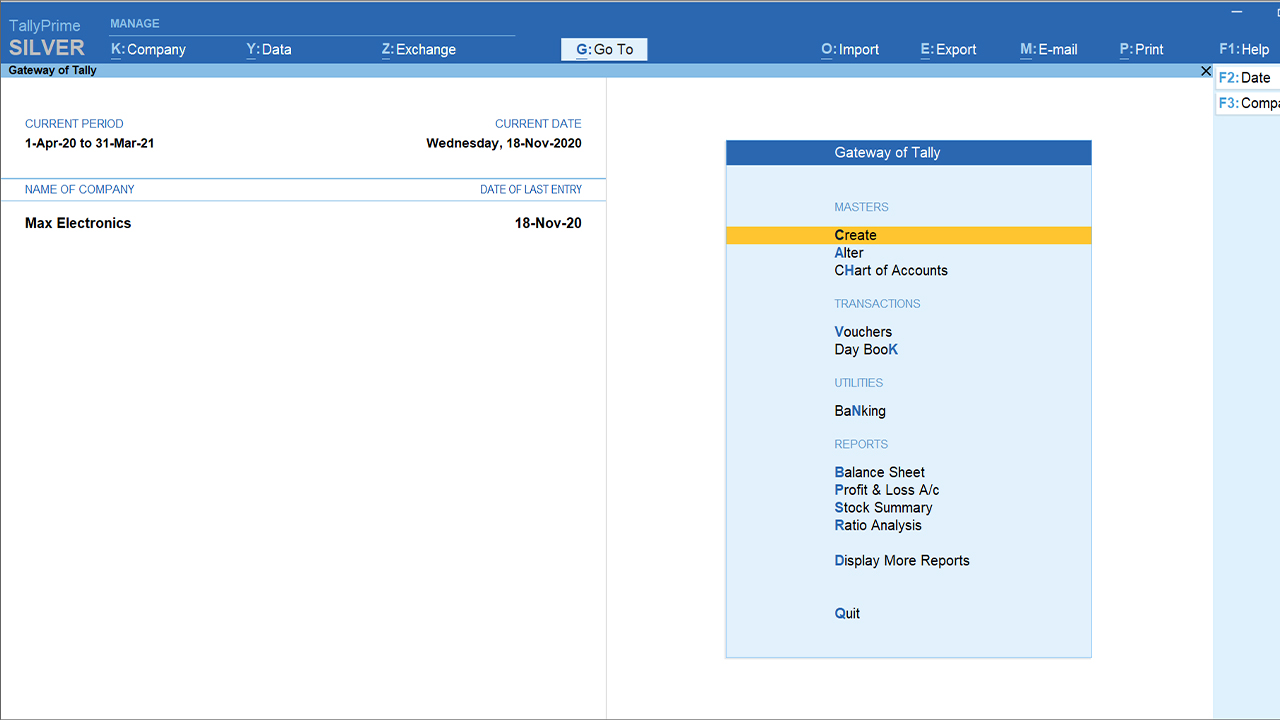Open the O: Import menu

pos(850,49)
